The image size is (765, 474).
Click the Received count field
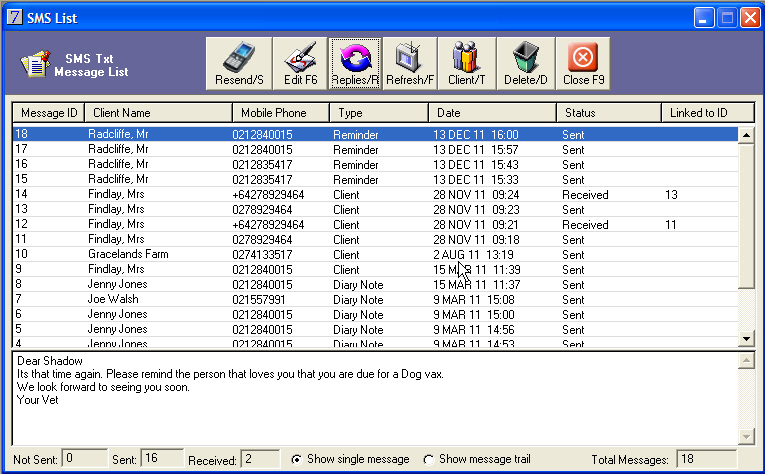[261, 459]
